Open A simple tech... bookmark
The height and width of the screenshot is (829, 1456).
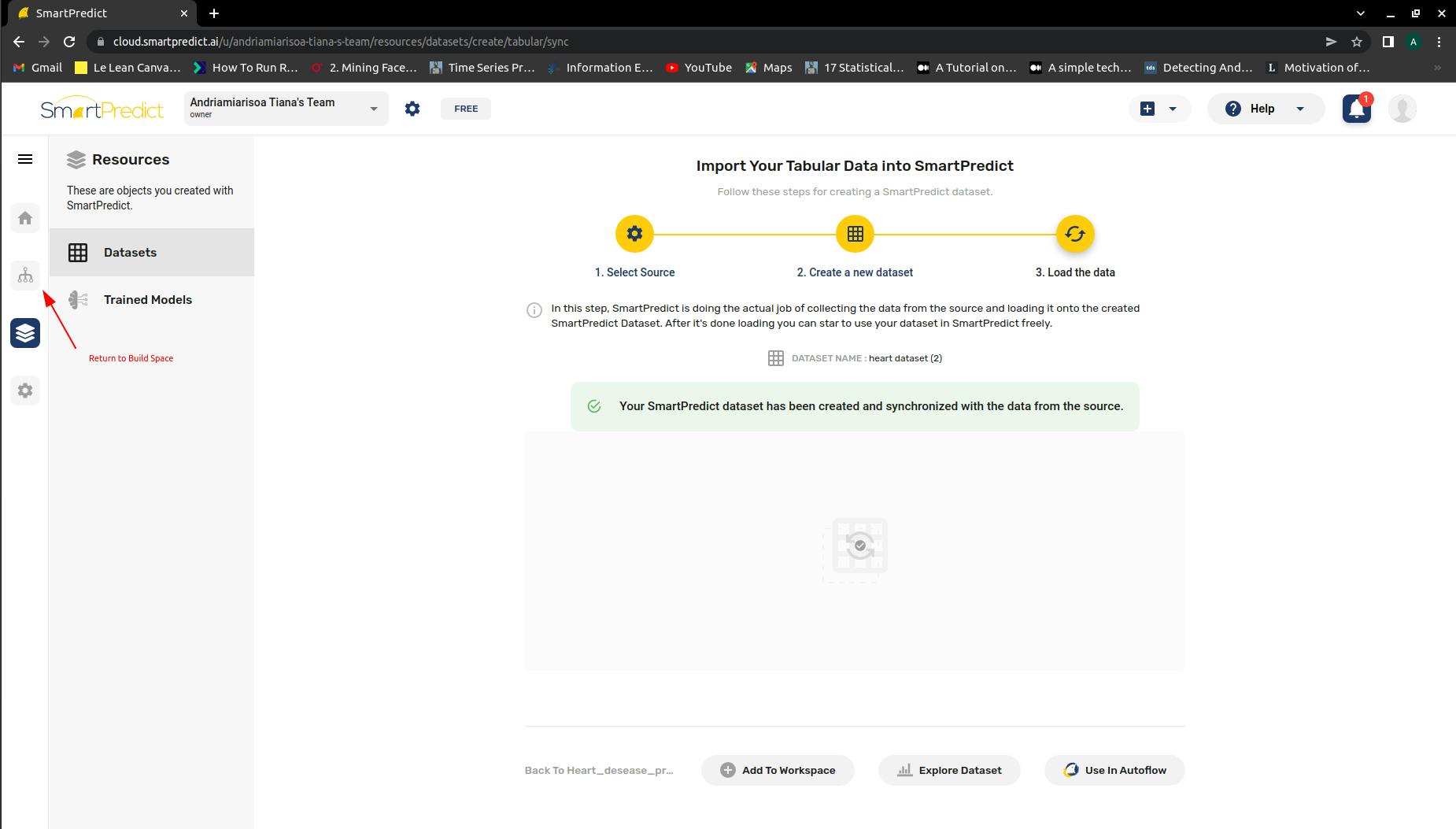(1081, 68)
